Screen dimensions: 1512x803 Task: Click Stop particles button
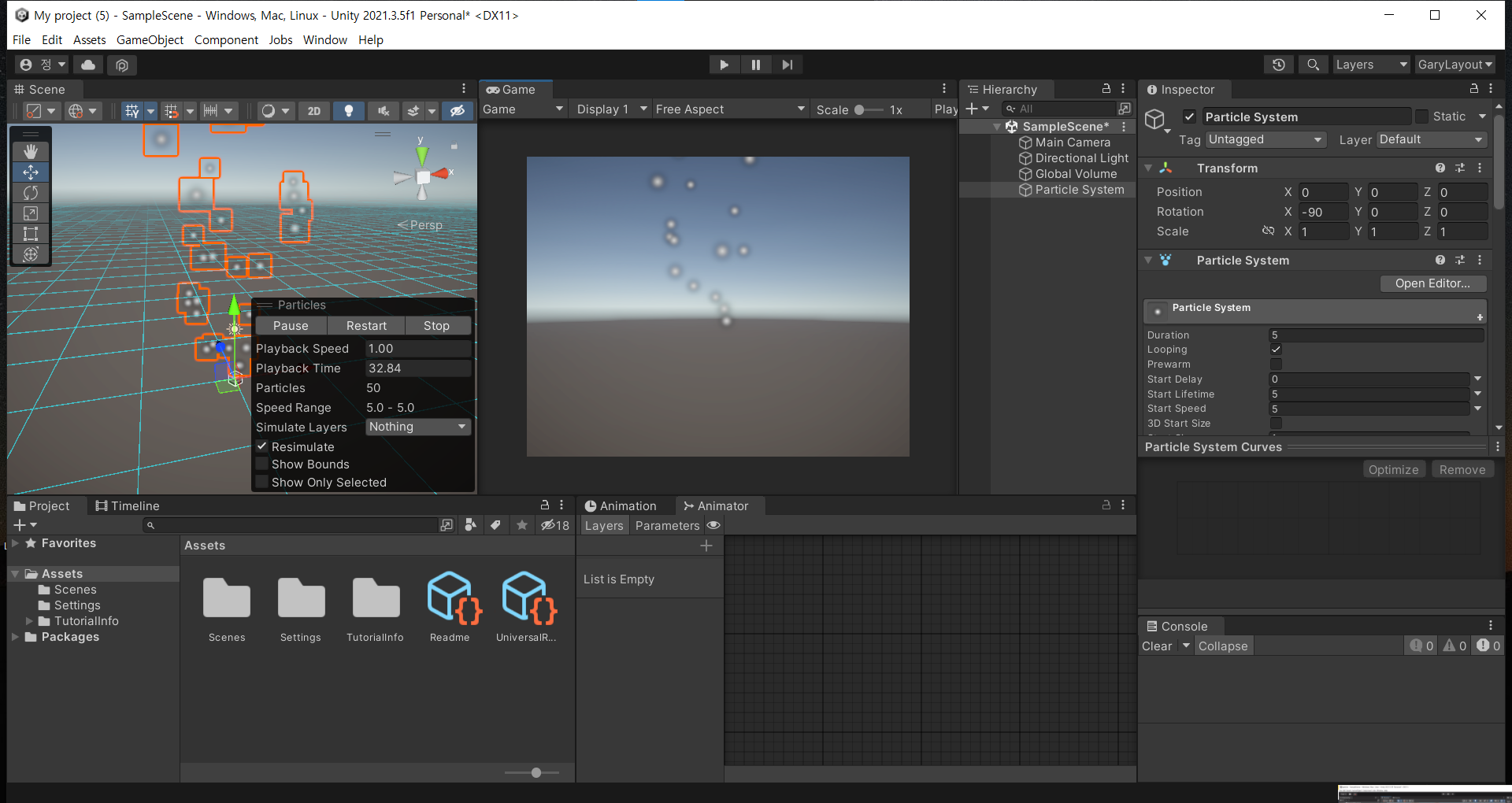(x=436, y=325)
